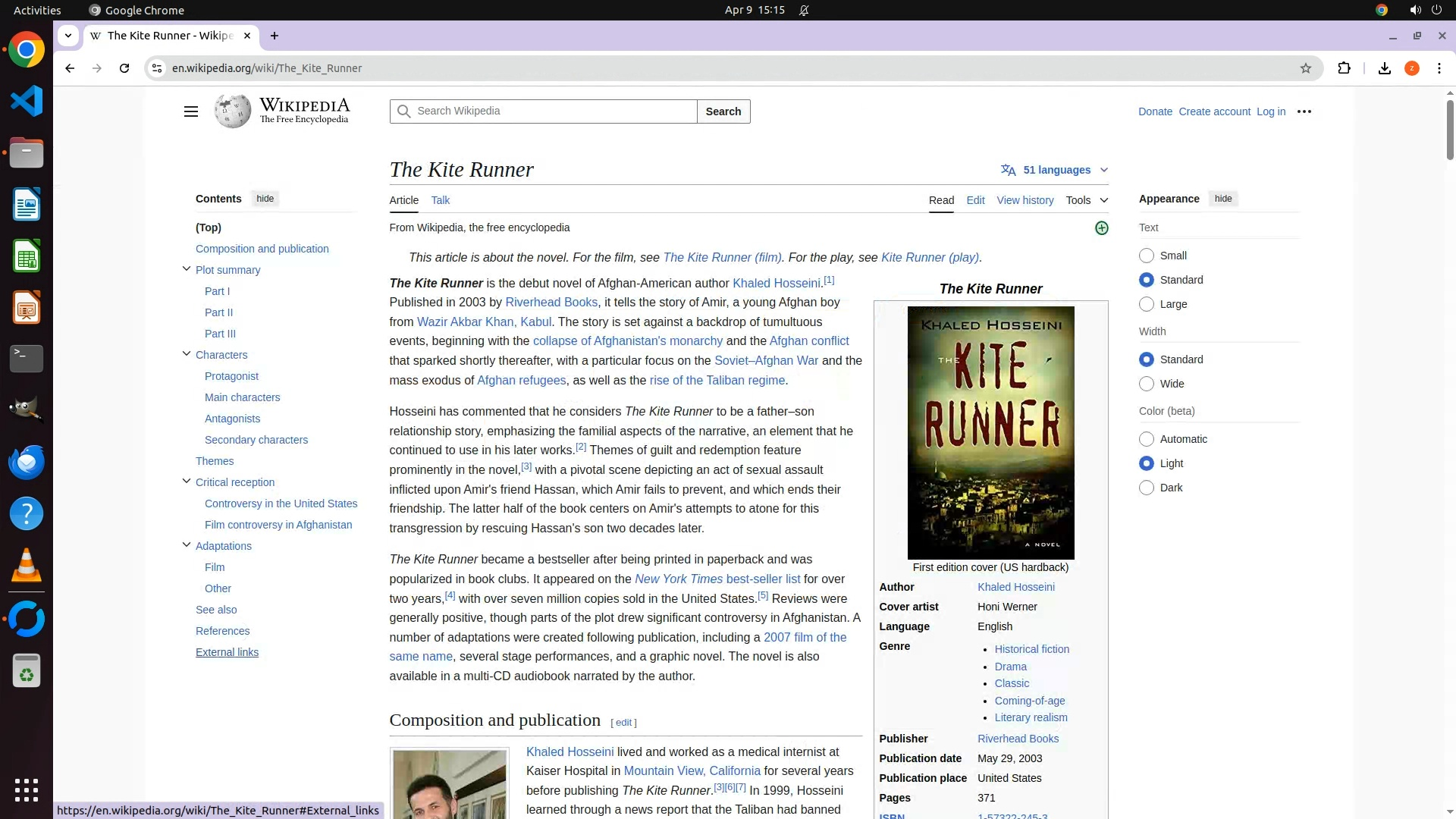Open Khaled Hosseini link in intro
Screen dimensions: 1456x819
pyautogui.click(x=775, y=284)
